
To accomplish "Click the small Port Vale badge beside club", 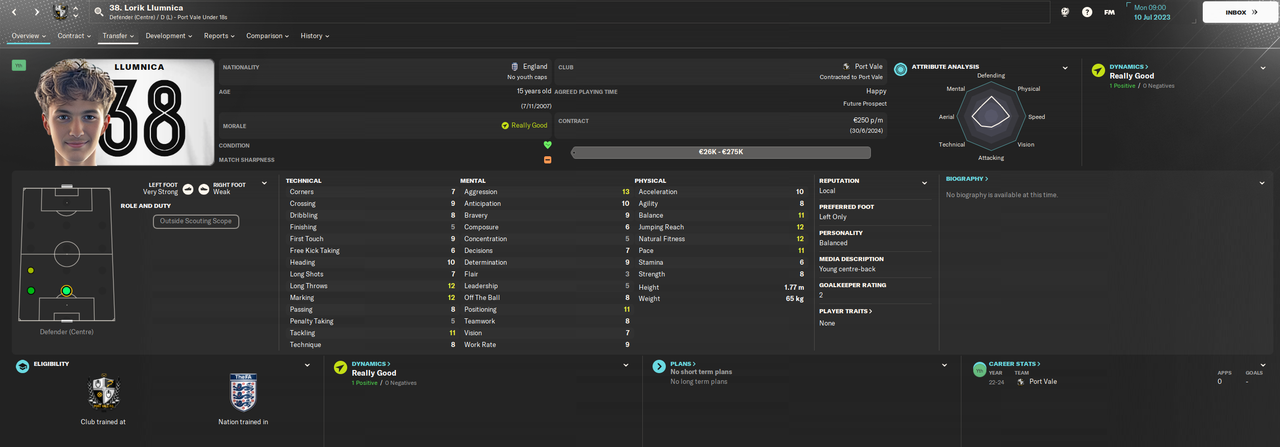I will pos(846,66).
